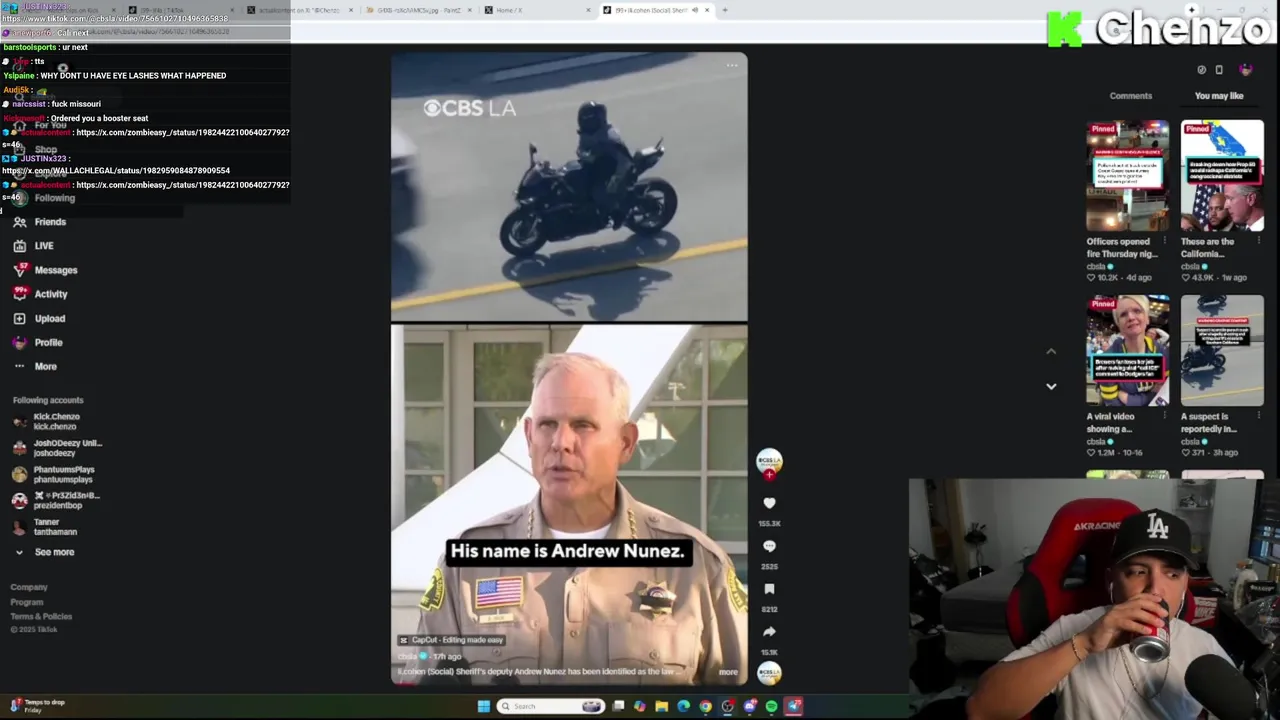Open Pr3Zid3n+B prezidentbop account

pyautogui.click(x=56, y=500)
